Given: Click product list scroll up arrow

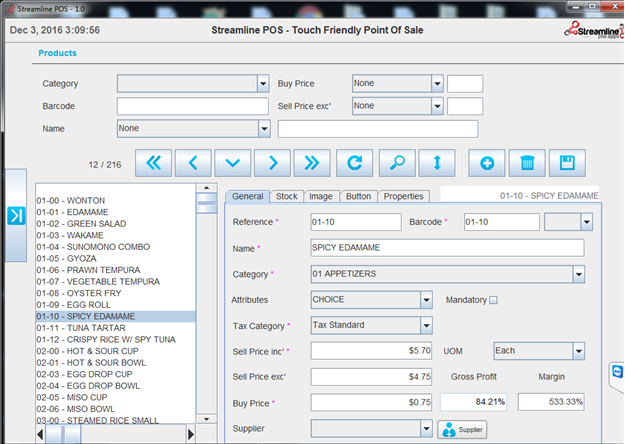Looking at the screenshot, I should point(206,188).
